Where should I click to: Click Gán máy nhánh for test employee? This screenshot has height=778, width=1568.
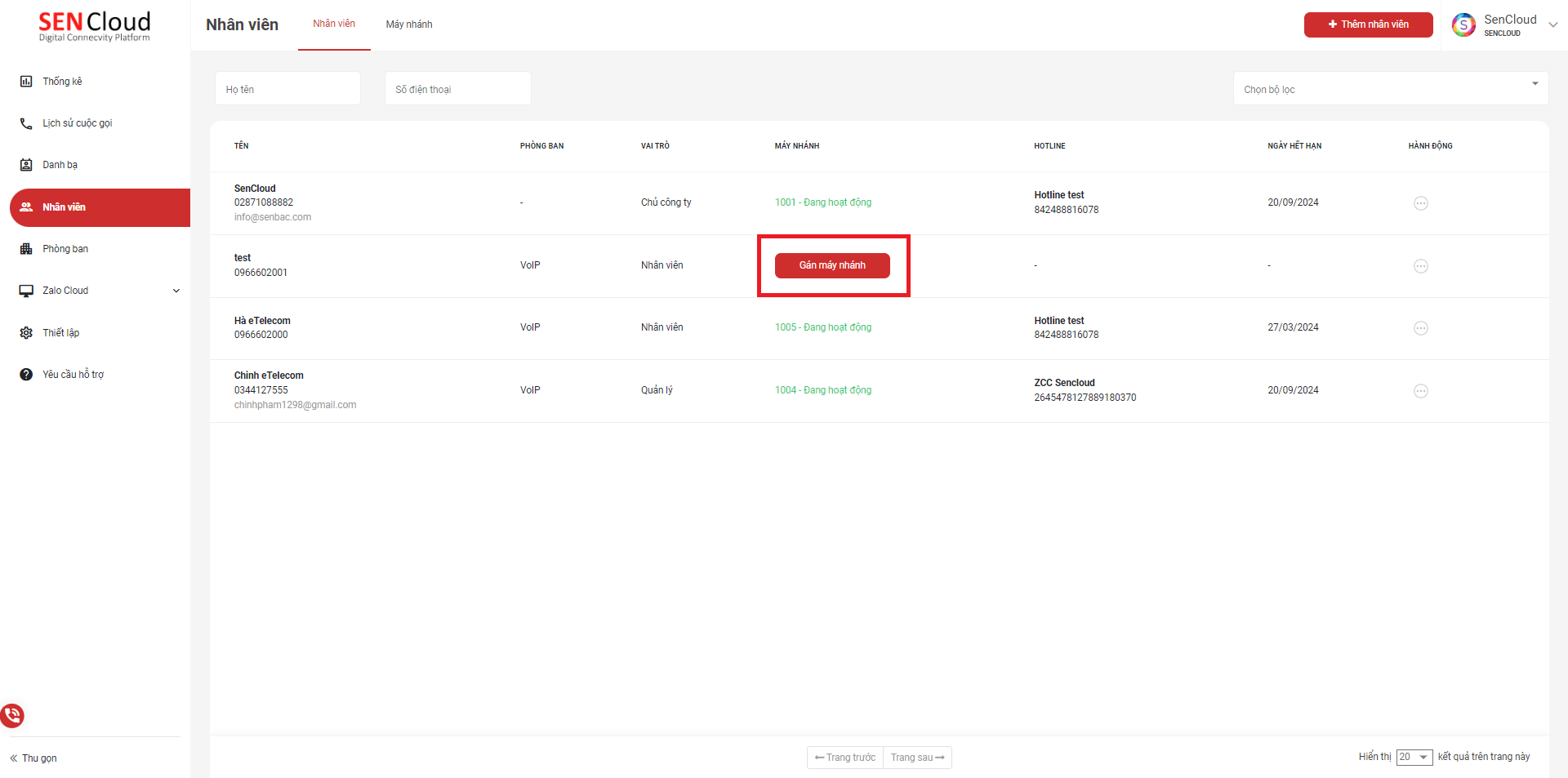click(831, 265)
